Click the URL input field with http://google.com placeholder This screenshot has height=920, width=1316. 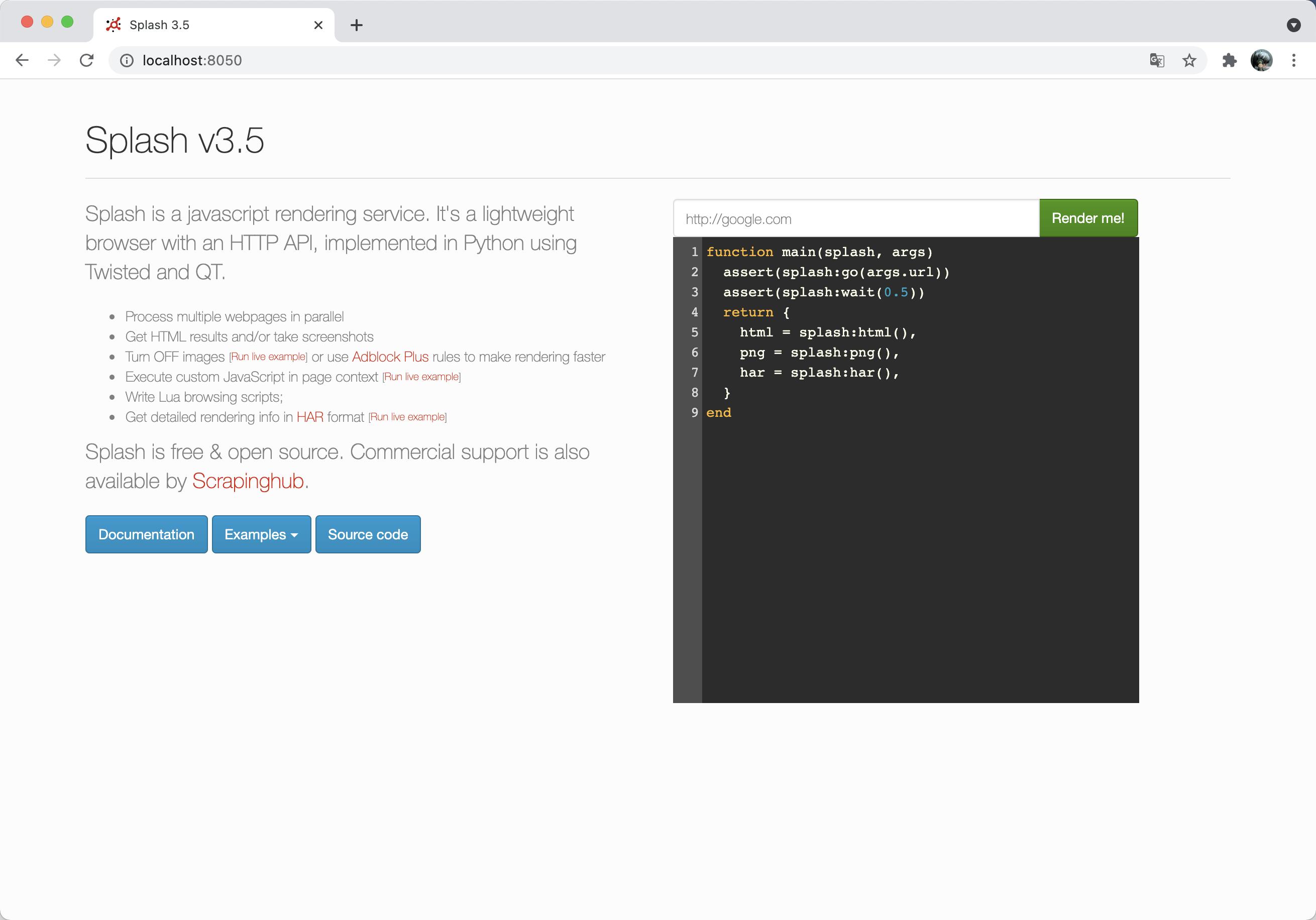[x=856, y=218]
